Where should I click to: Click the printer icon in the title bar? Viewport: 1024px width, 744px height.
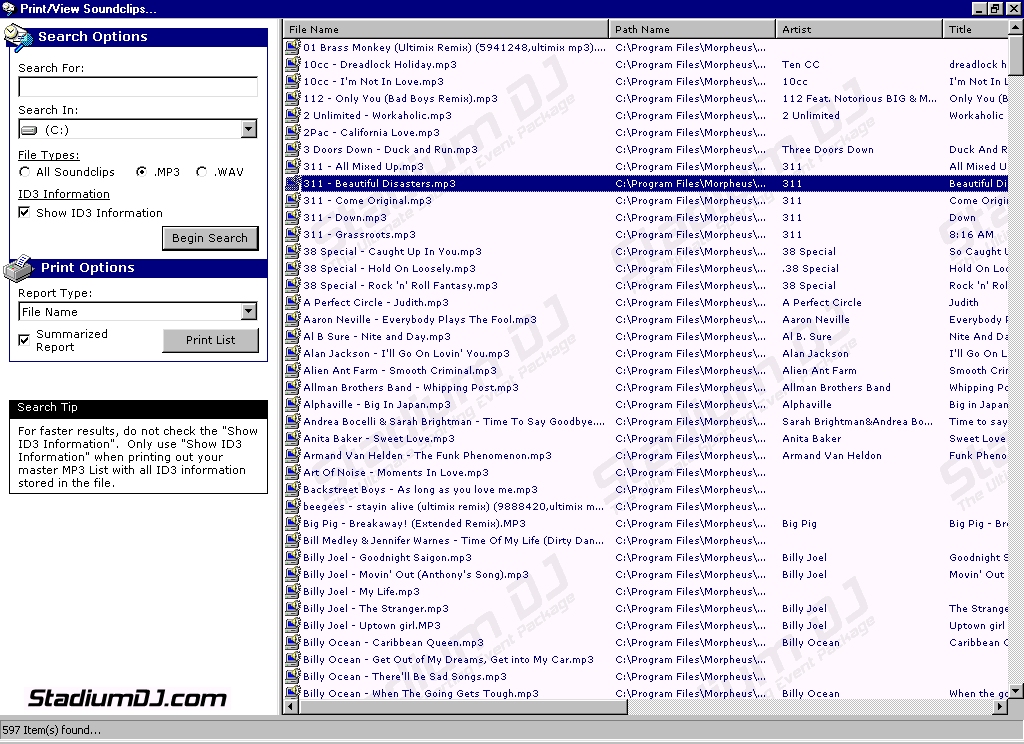(x=9, y=8)
